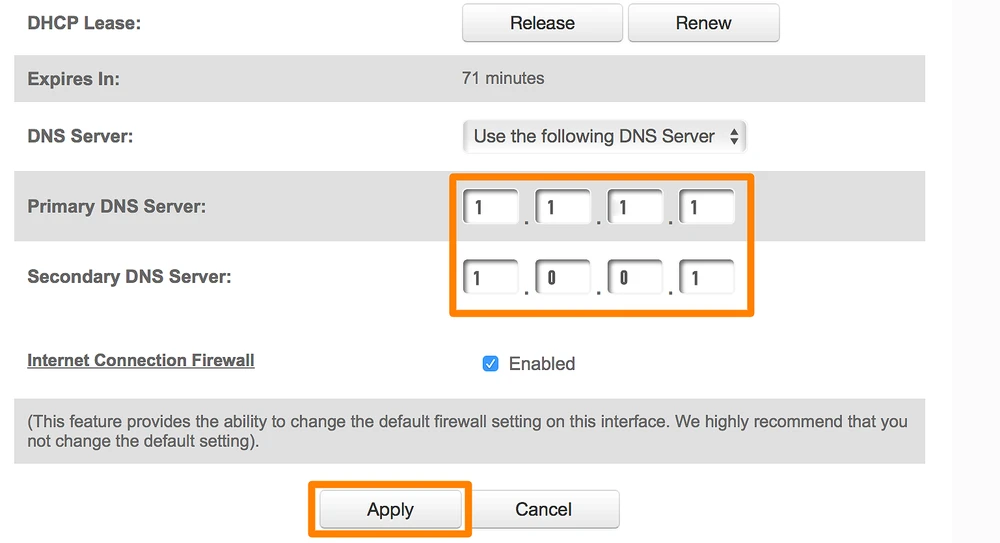The image size is (1000, 543).
Task: Open the DNS Server dropdown menu
Action: pyautogui.click(x=604, y=137)
